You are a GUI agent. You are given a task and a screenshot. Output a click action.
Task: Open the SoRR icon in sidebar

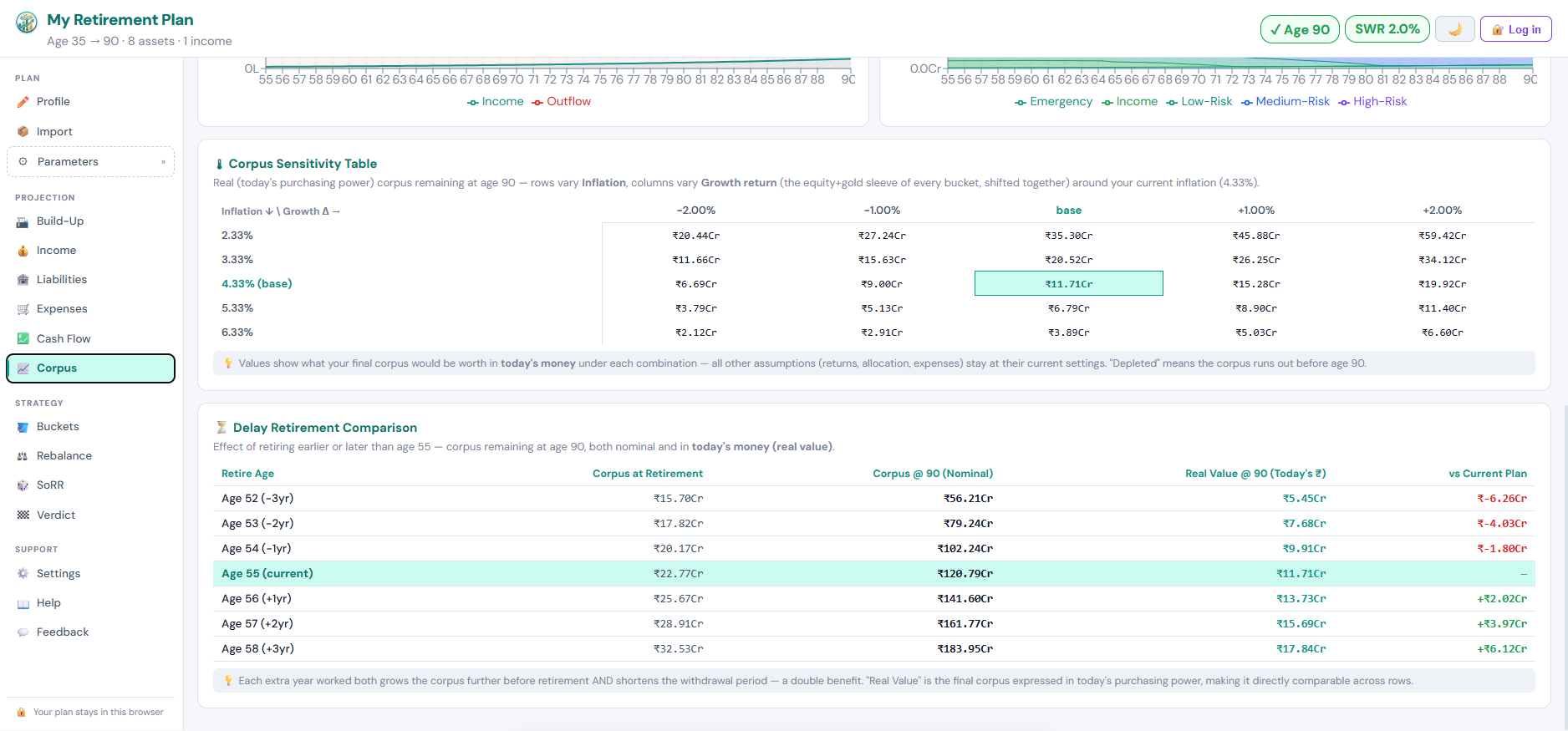coord(23,485)
